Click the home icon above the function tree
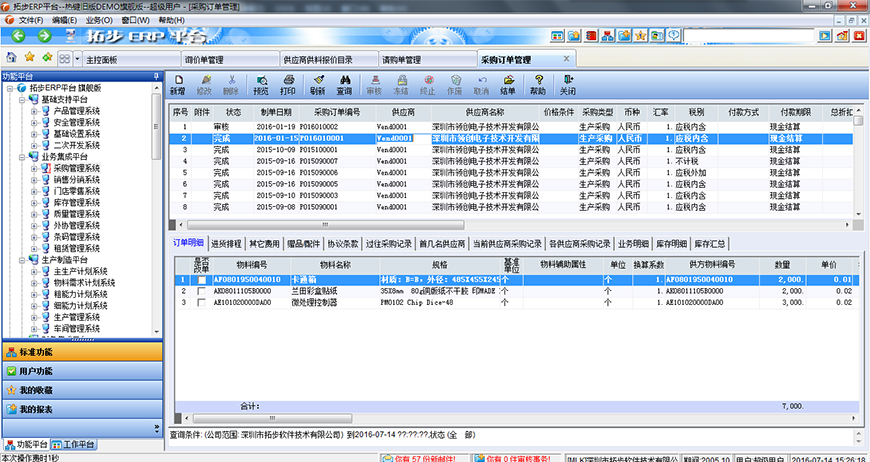870x462 pixels. (x=11, y=59)
